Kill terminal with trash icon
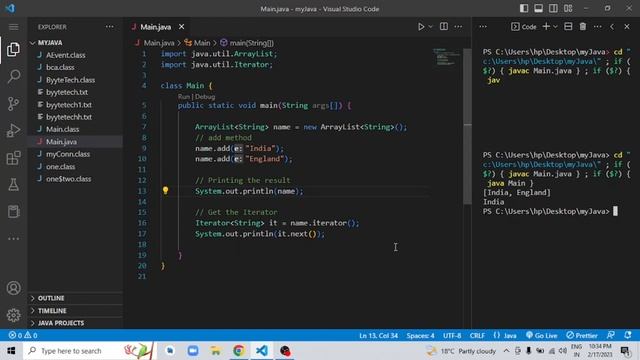 pos(583,27)
